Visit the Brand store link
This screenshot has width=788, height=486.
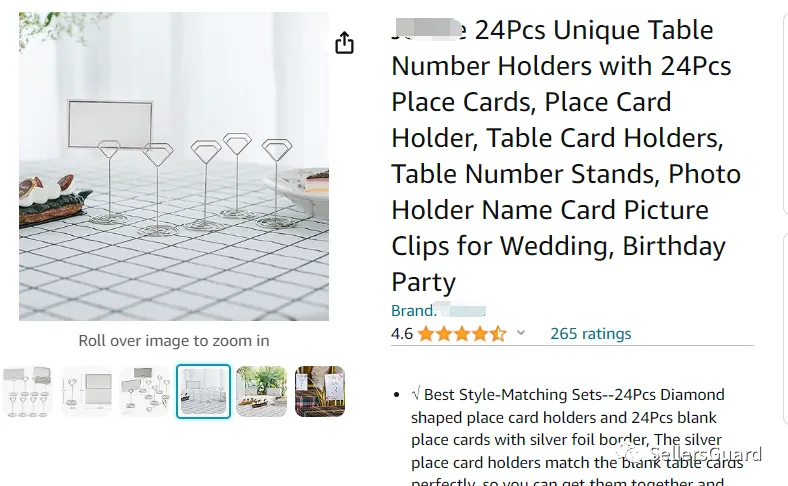pos(438,310)
